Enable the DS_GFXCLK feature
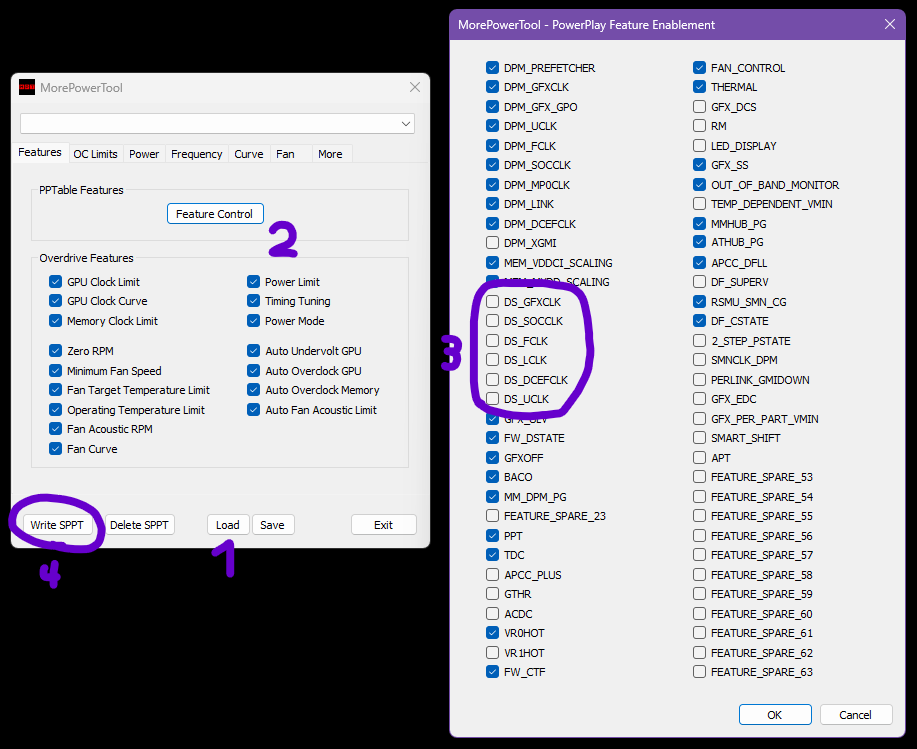 pos(492,301)
